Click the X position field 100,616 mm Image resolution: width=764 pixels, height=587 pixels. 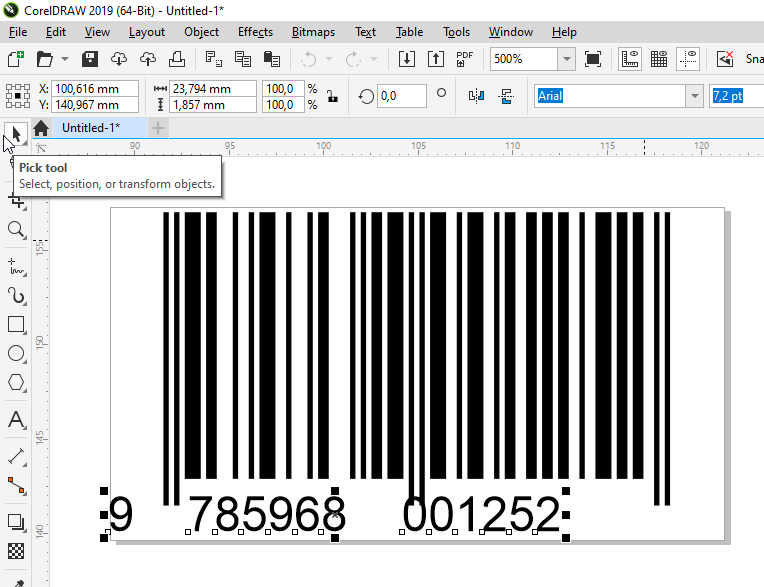[95, 89]
